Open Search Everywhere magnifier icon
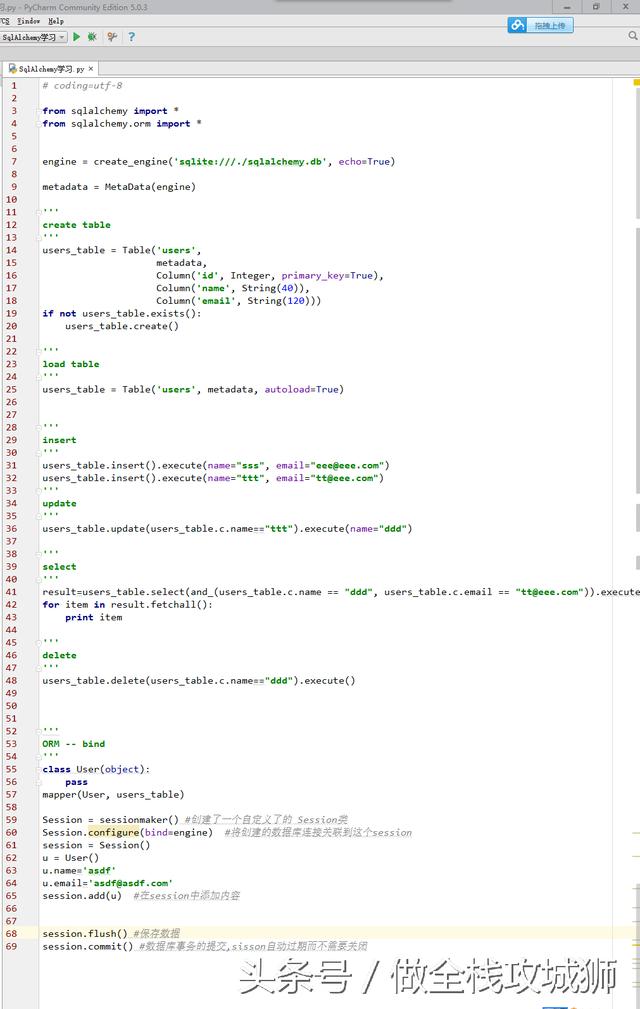The height and width of the screenshot is (1009, 640). tap(633, 36)
